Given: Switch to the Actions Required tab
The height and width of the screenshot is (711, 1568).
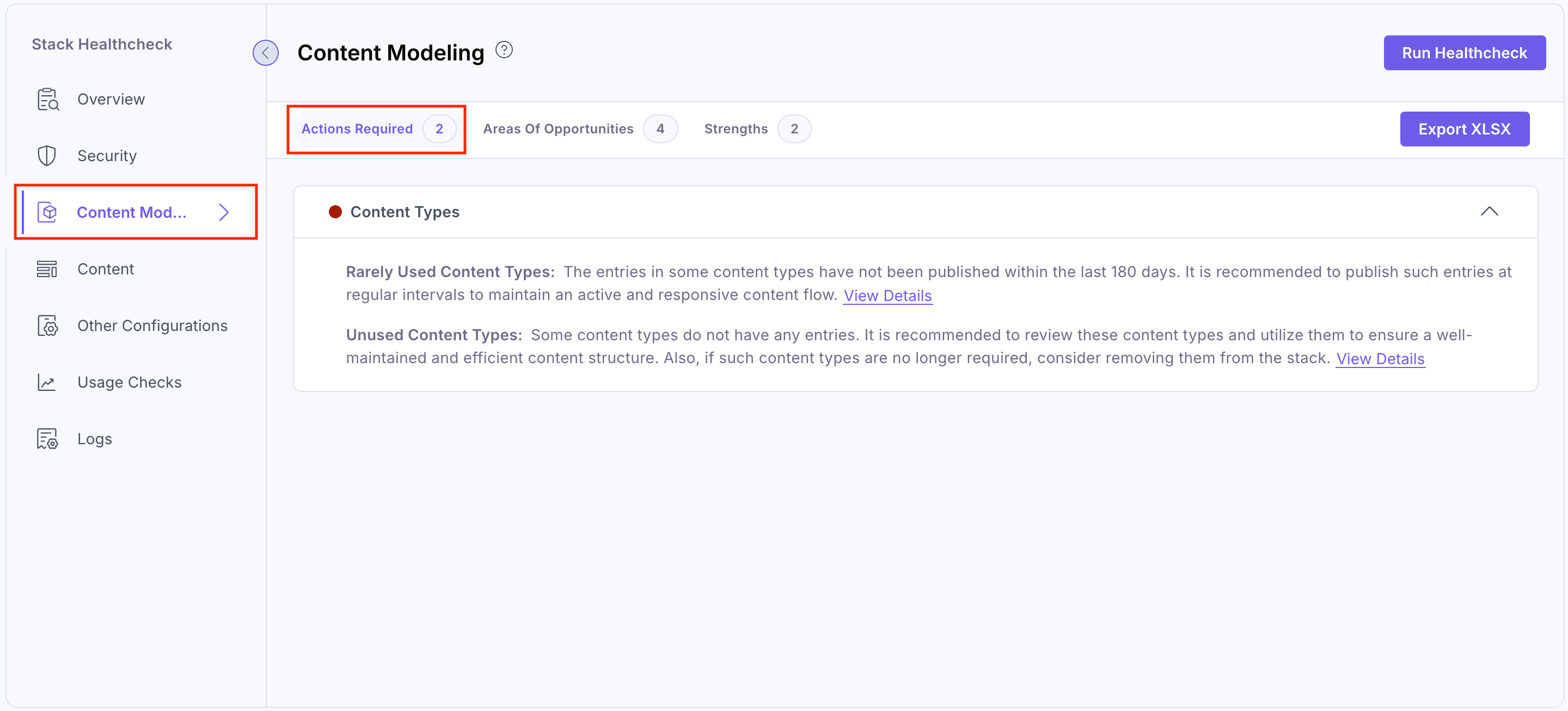Looking at the screenshot, I should click(357, 128).
